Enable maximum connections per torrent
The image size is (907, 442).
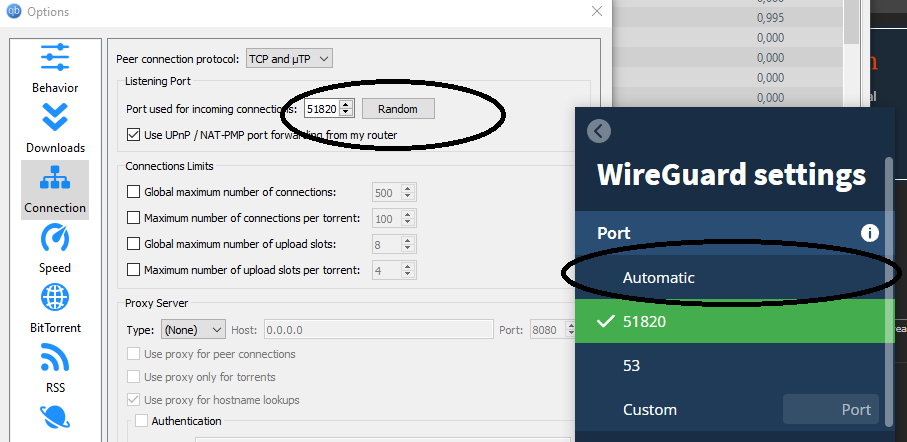point(134,218)
